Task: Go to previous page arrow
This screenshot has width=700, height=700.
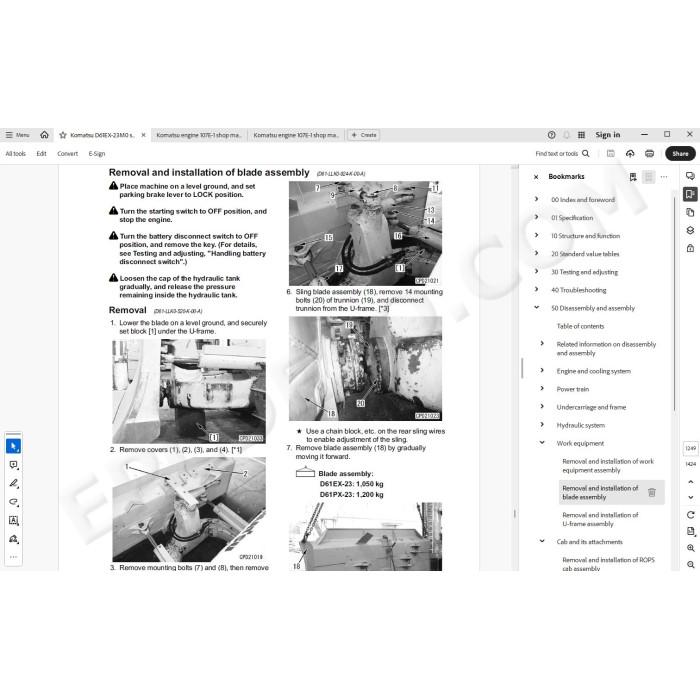Action: tap(691, 482)
